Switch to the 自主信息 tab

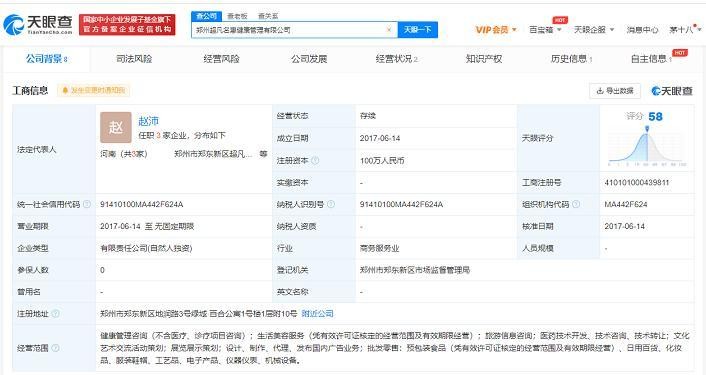tap(651, 59)
